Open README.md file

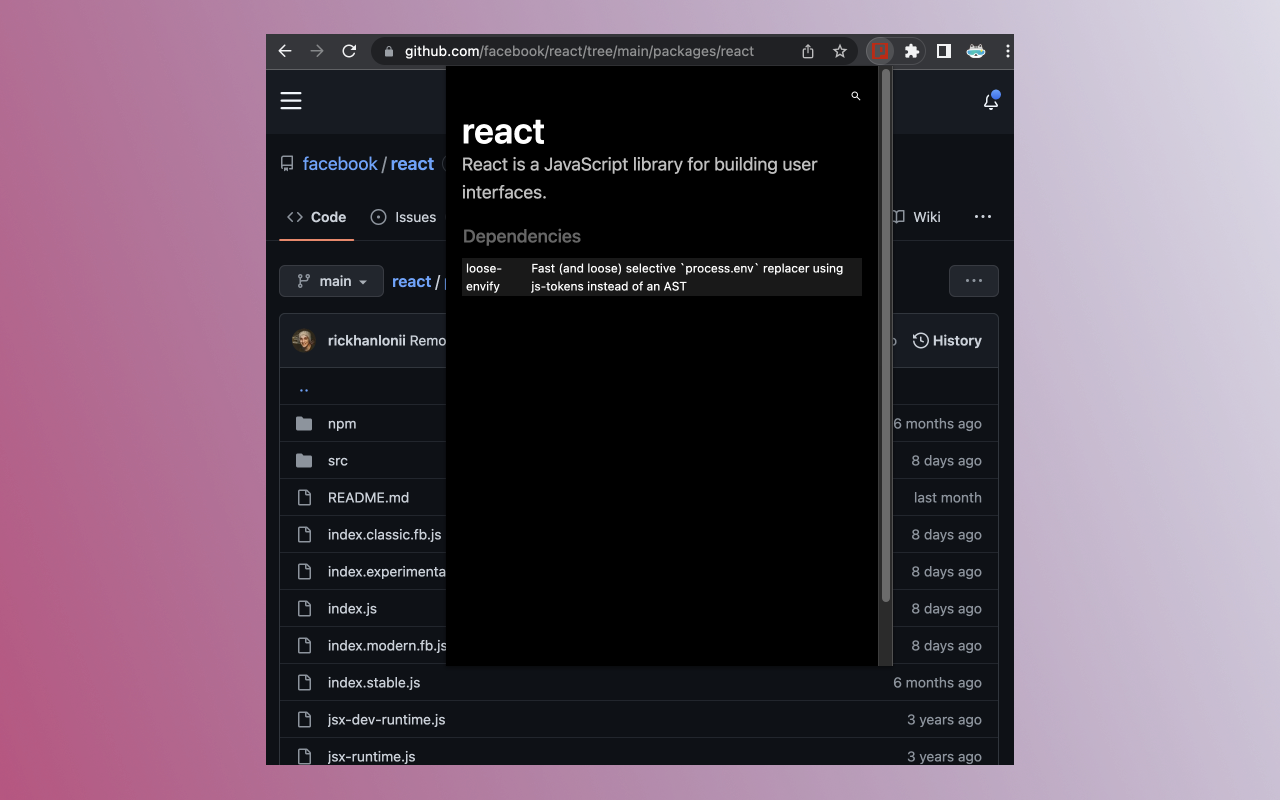coord(368,498)
